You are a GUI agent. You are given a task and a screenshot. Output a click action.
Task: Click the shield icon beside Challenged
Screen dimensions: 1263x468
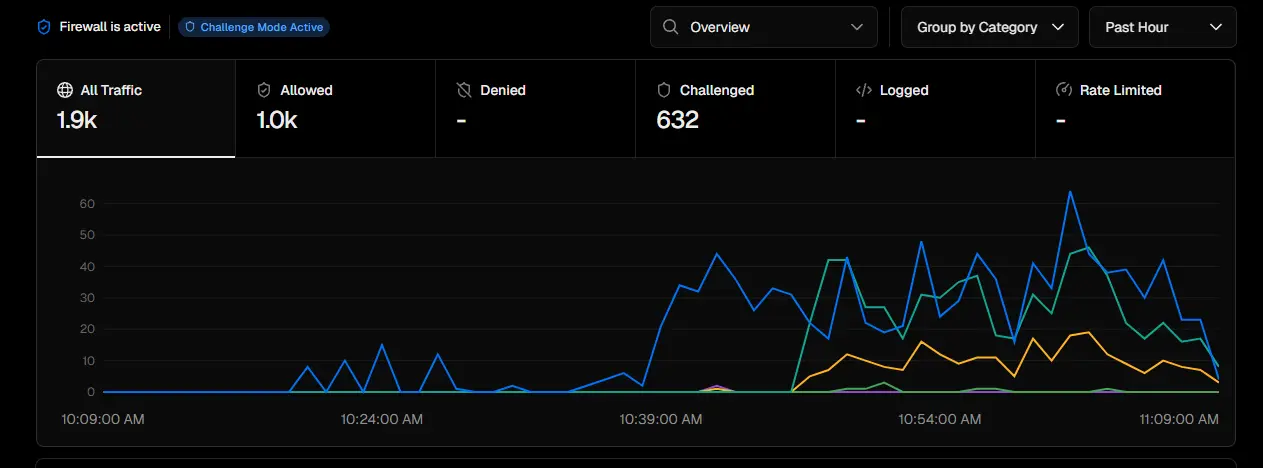[663, 90]
